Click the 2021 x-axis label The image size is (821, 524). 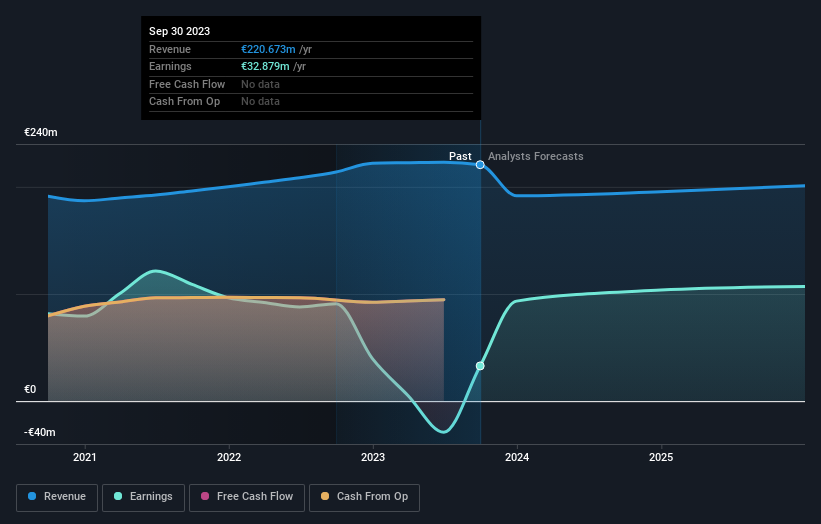tap(85, 458)
